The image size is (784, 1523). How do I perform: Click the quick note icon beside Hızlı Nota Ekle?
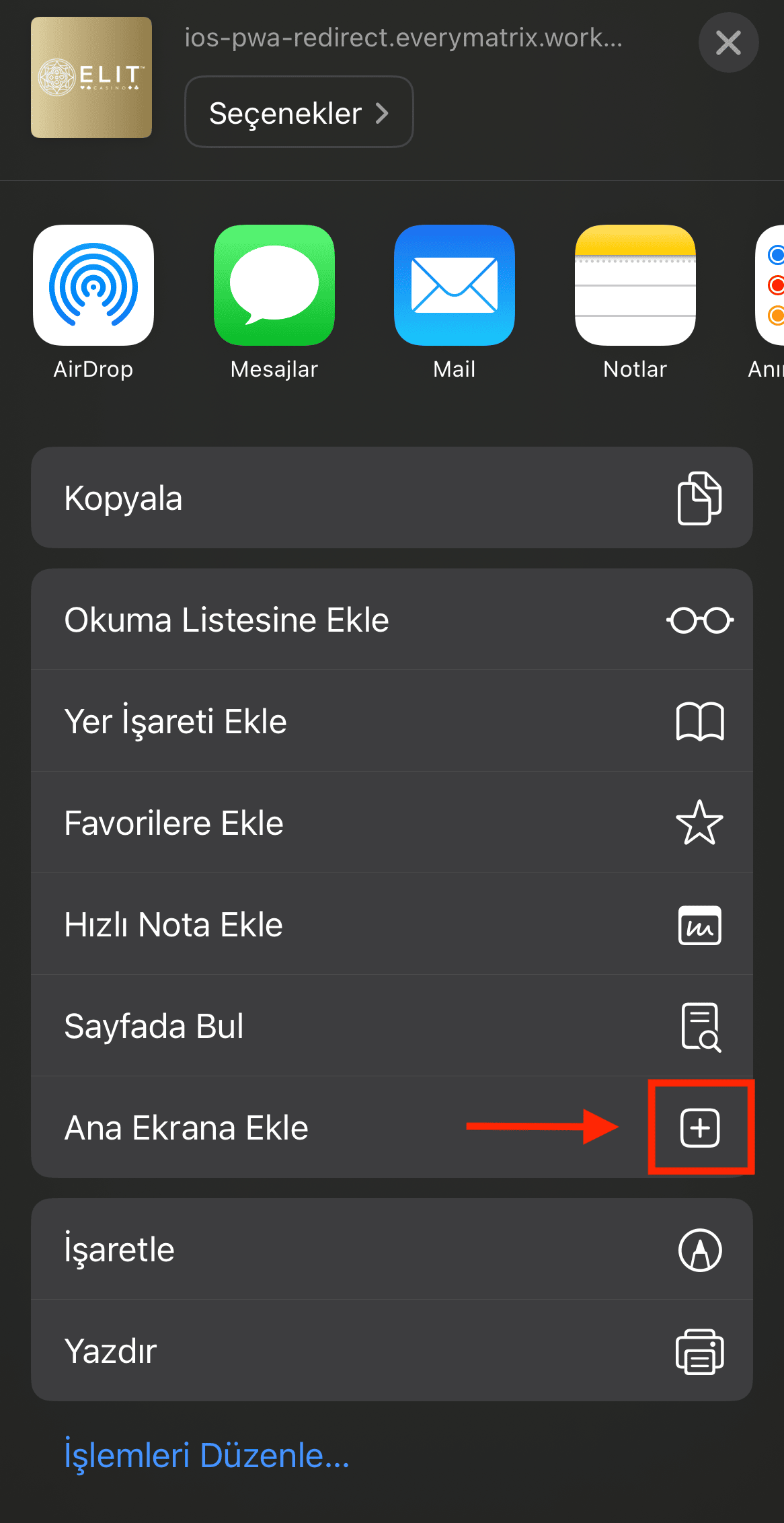700,924
